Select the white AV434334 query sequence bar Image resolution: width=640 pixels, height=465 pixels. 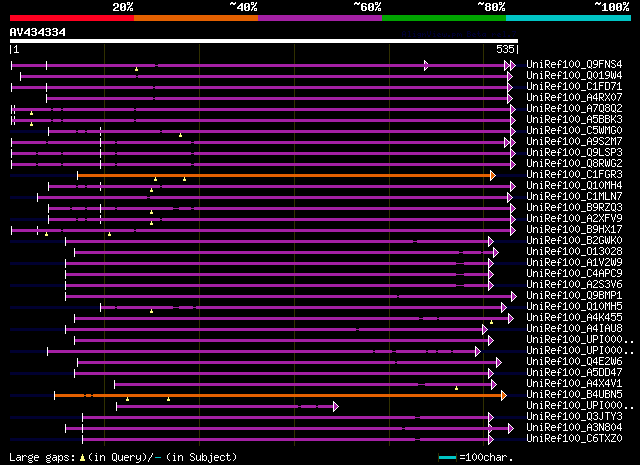click(x=264, y=41)
